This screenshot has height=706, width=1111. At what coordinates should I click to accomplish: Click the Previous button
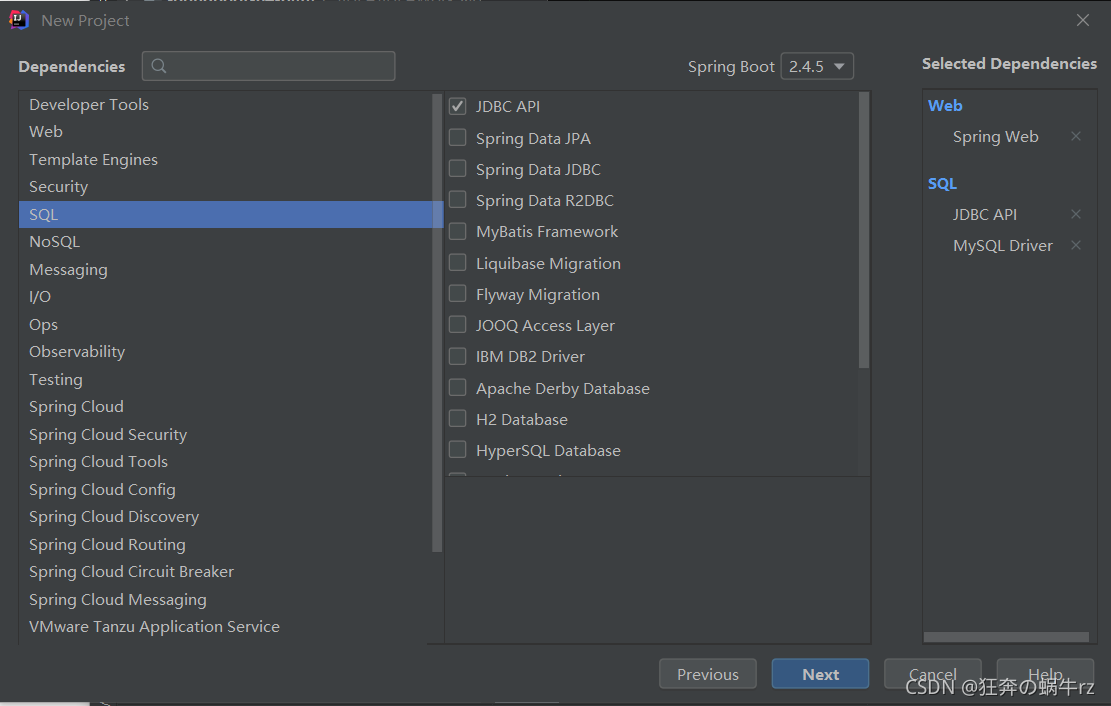(707, 674)
